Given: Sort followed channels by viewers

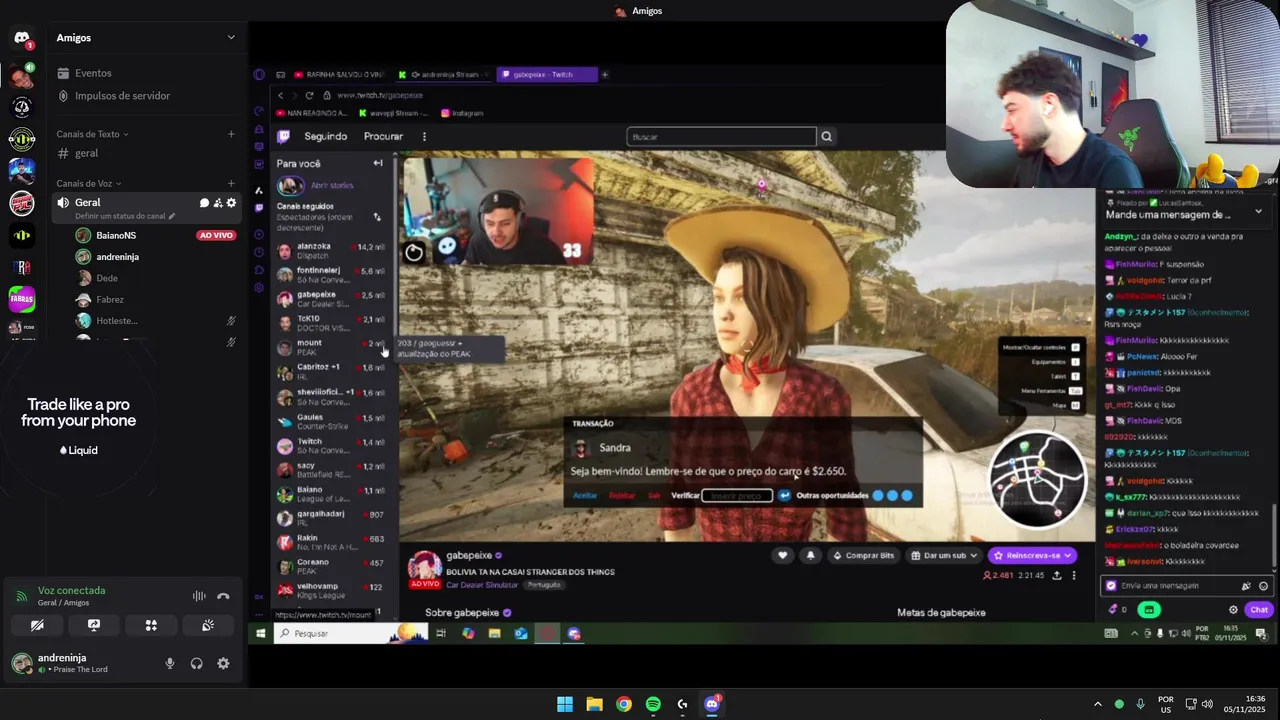Looking at the screenshot, I should pos(377,217).
